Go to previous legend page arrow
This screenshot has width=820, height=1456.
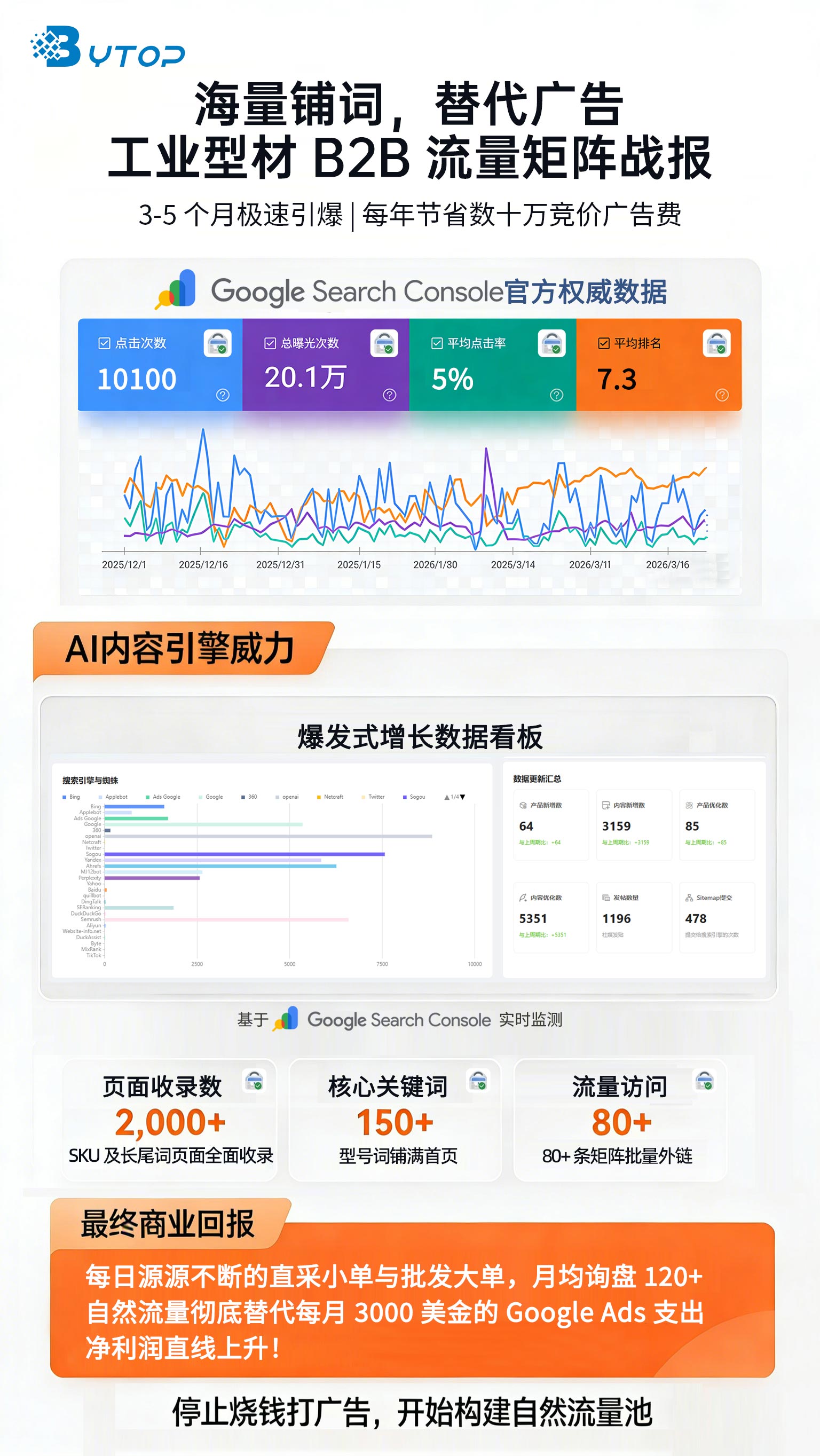(447, 797)
